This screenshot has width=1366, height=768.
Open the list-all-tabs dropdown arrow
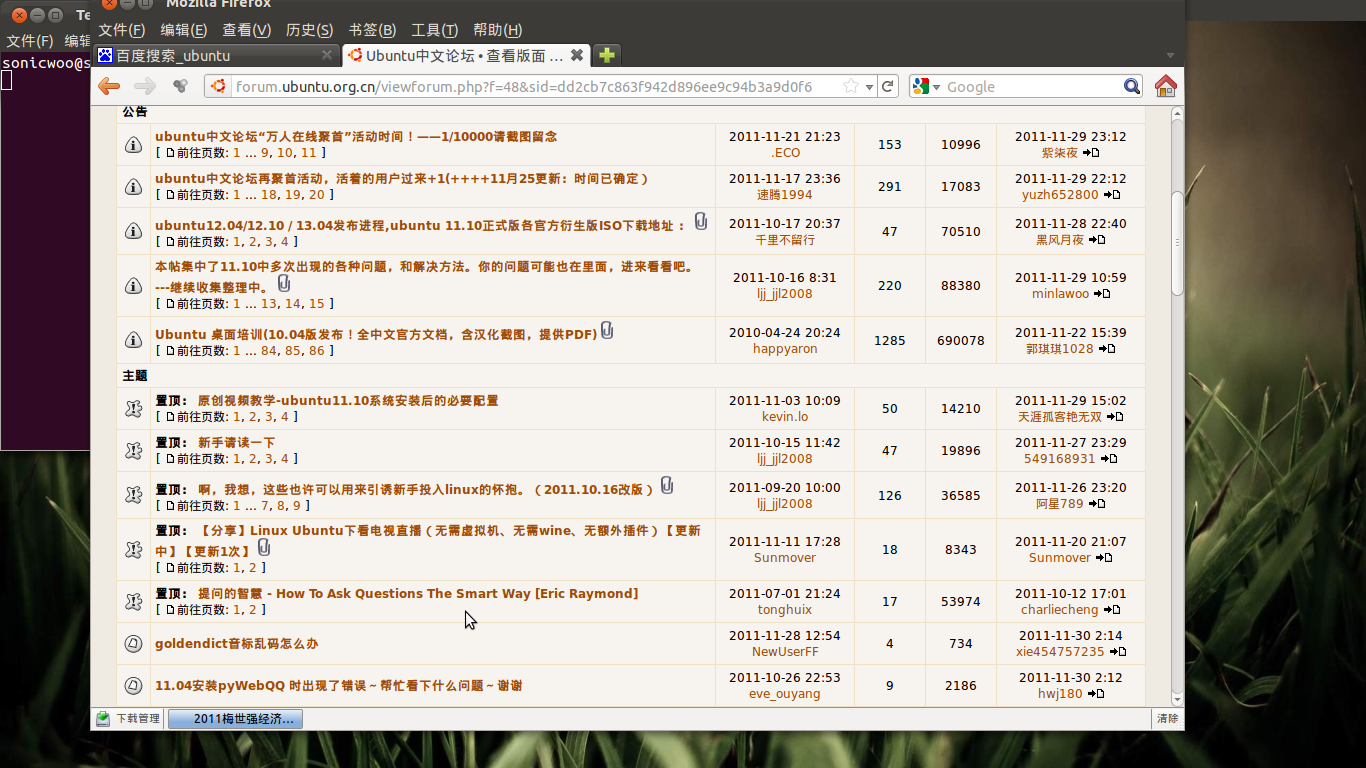tap(1170, 55)
